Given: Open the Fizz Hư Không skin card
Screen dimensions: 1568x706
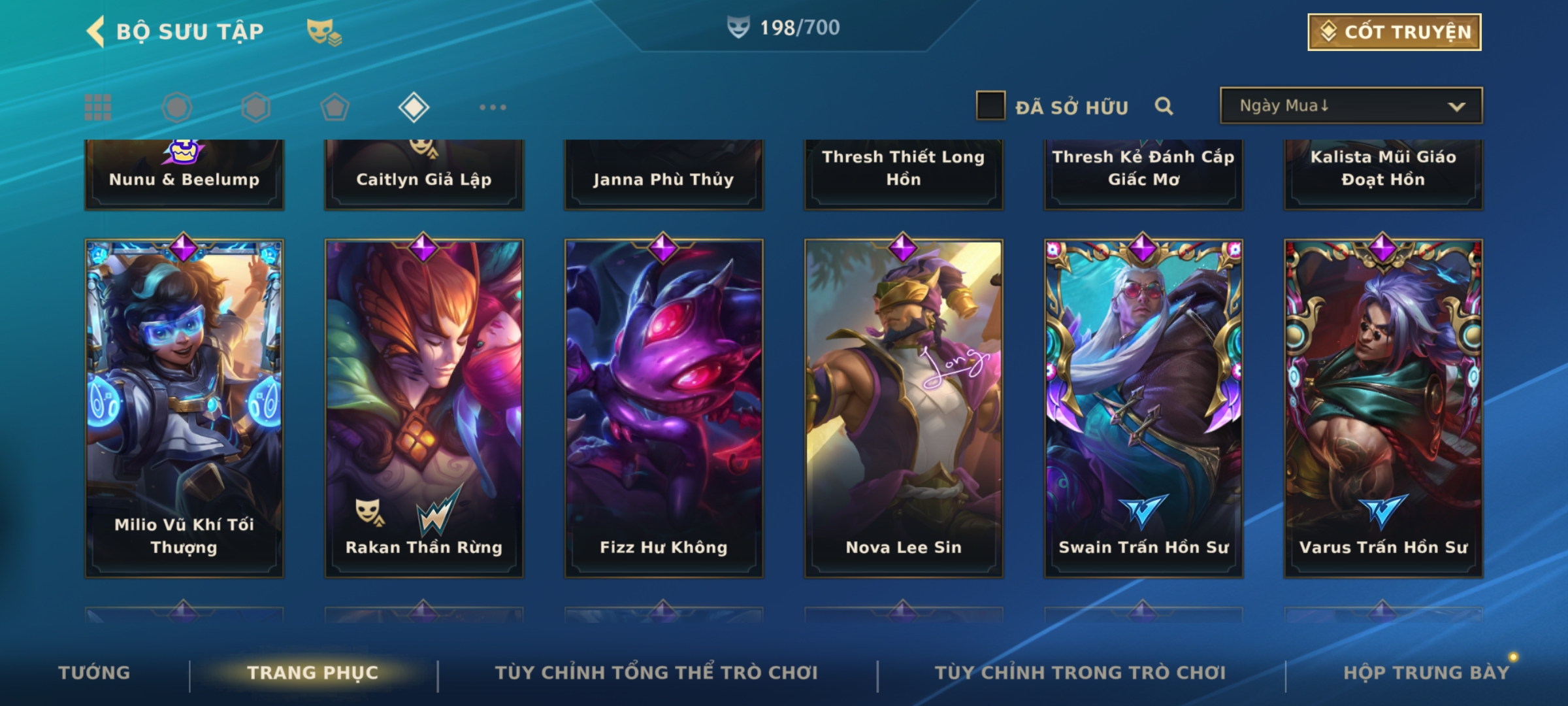Looking at the screenshot, I should coord(664,408).
